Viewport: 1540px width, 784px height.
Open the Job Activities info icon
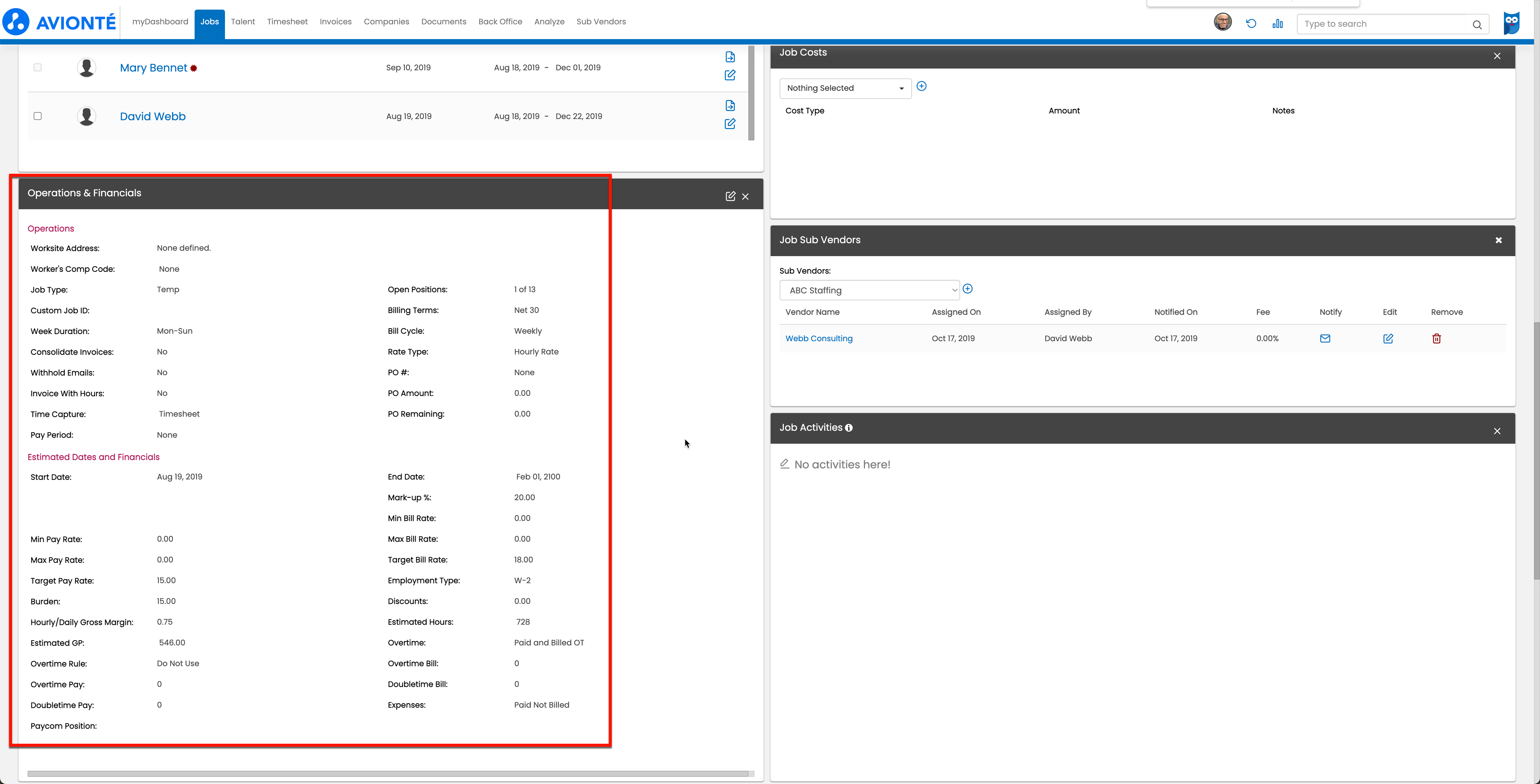coord(849,428)
